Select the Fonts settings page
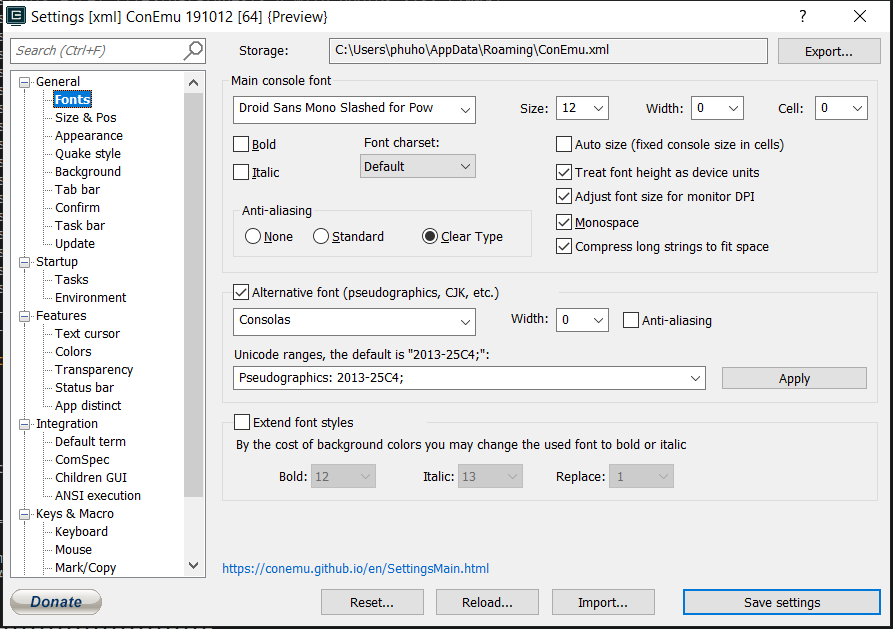This screenshot has height=629, width=893. point(71,99)
